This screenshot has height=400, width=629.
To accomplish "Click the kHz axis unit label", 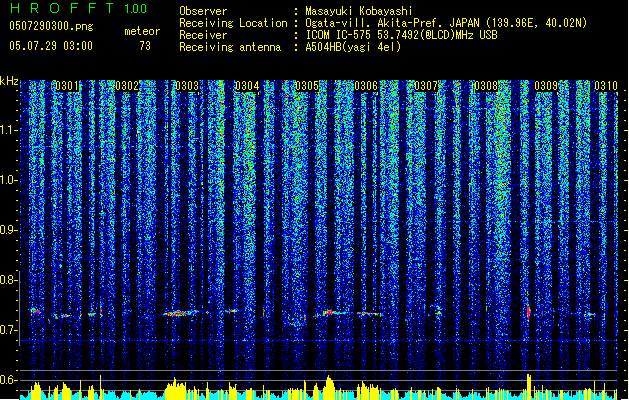I will point(9,81).
